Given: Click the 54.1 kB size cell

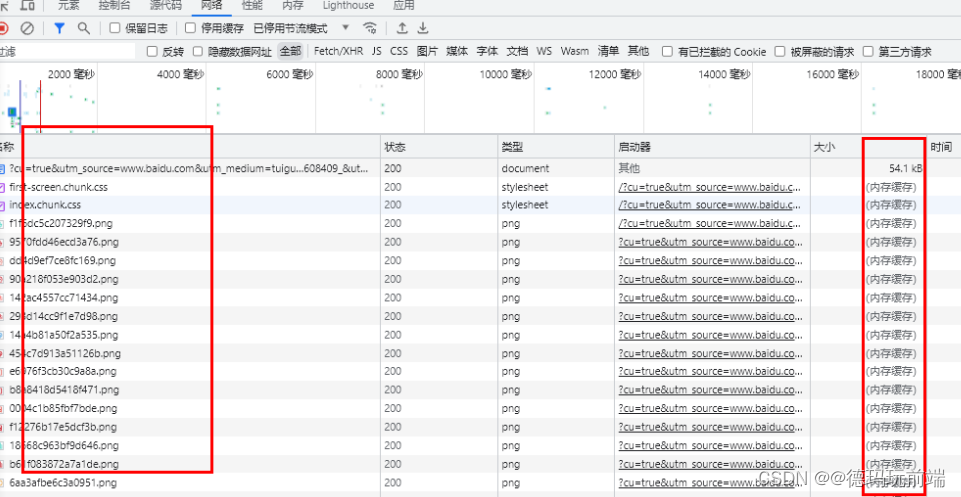Looking at the screenshot, I should 906,168.
